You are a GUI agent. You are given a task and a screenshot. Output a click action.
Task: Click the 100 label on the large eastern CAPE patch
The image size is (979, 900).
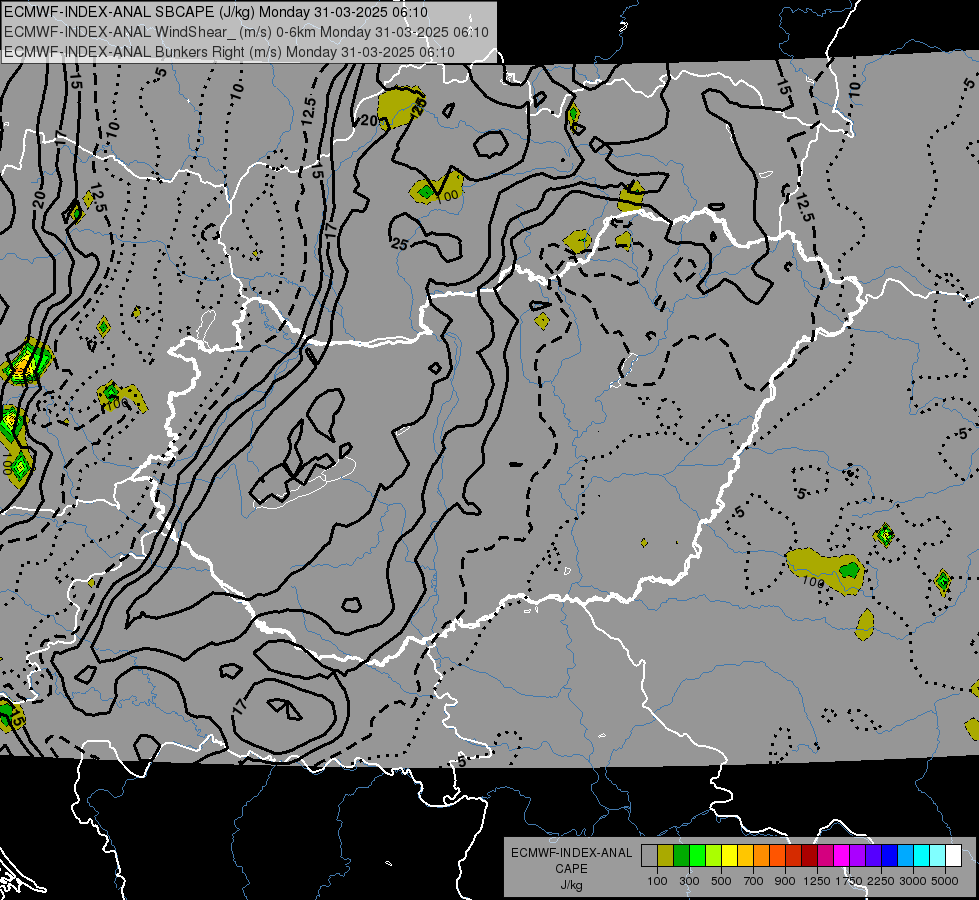coord(812,582)
